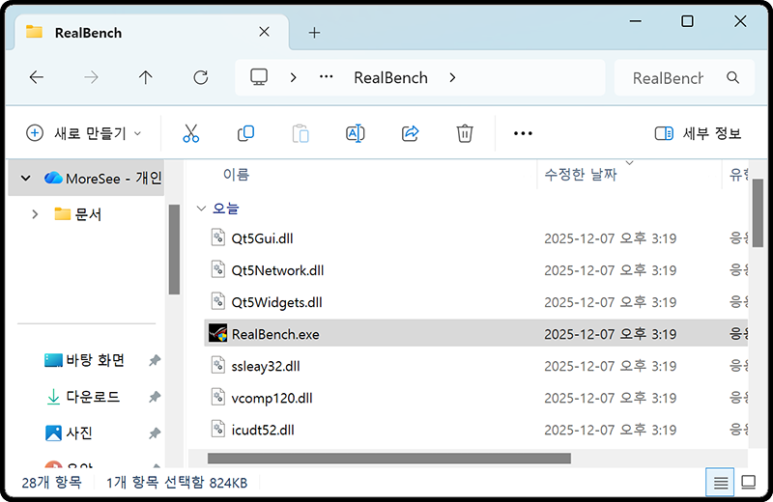Click the Qt5Gui.dll file icon

(x=218, y=237)
